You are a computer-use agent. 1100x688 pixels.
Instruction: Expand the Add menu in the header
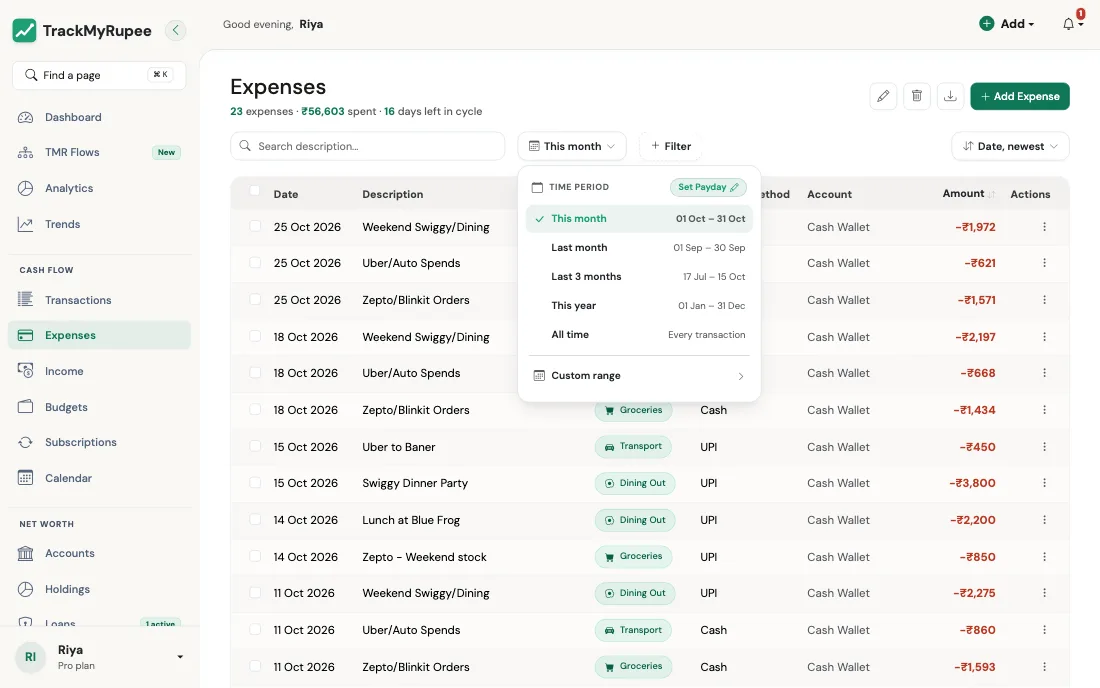click(1007, 24)
